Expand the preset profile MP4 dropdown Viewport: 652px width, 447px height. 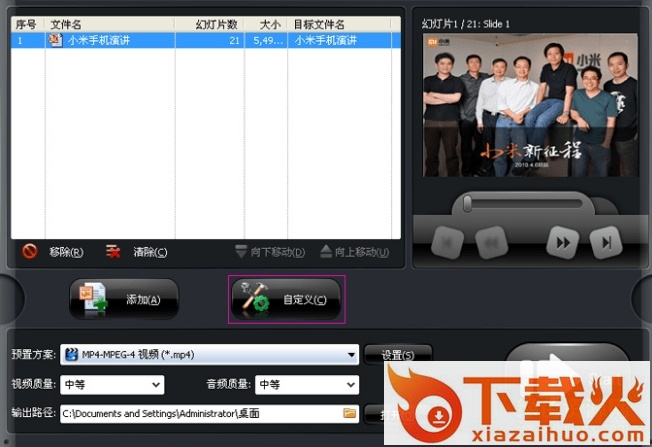point(210,354)
